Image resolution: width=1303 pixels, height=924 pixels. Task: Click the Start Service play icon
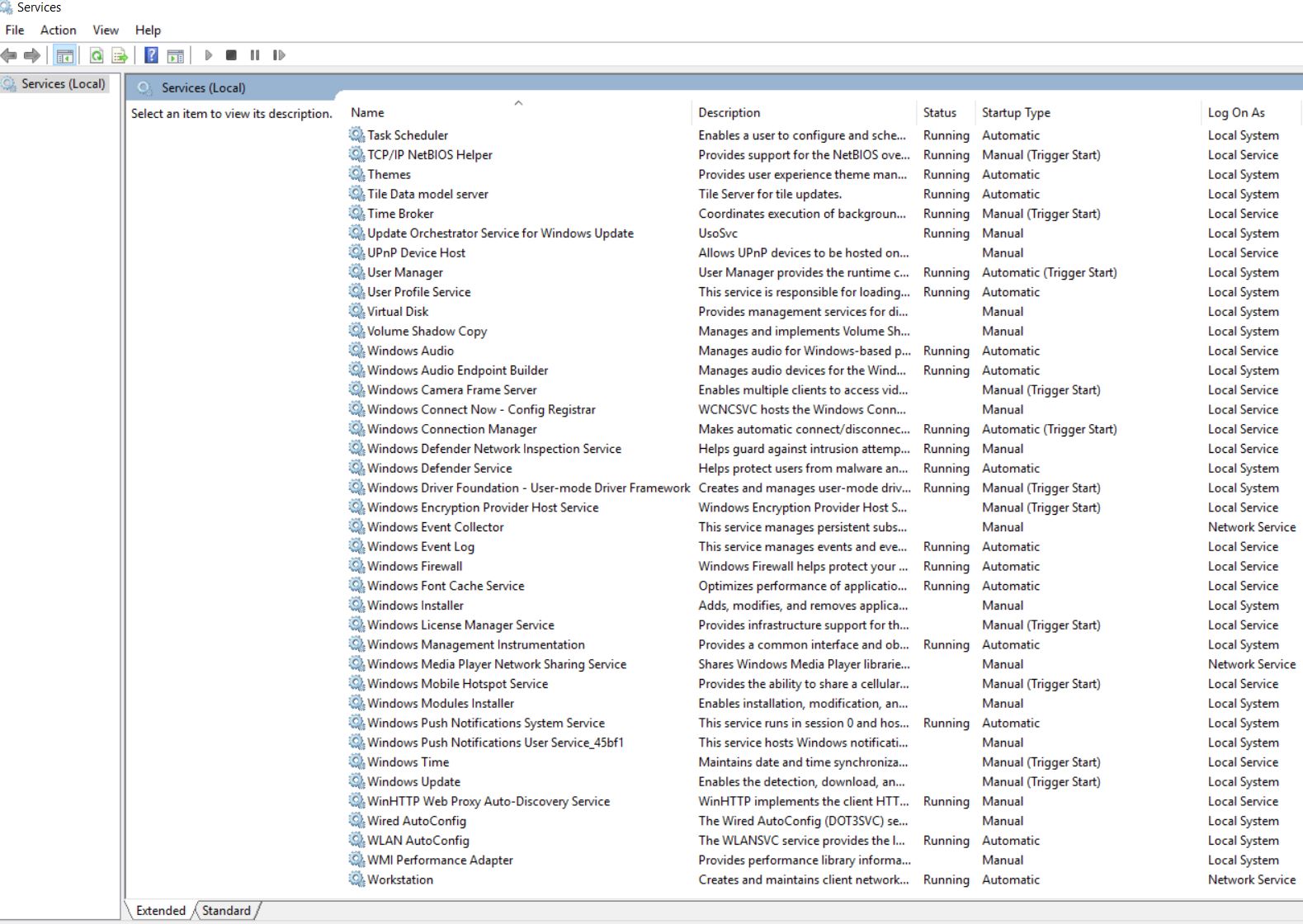(209, 55)
